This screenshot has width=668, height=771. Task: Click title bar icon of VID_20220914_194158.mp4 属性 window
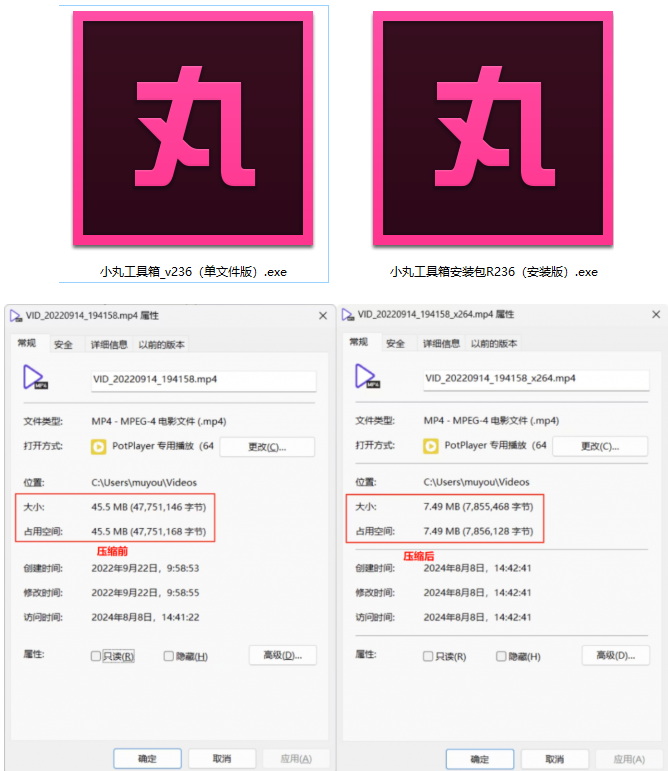point(16,316)
